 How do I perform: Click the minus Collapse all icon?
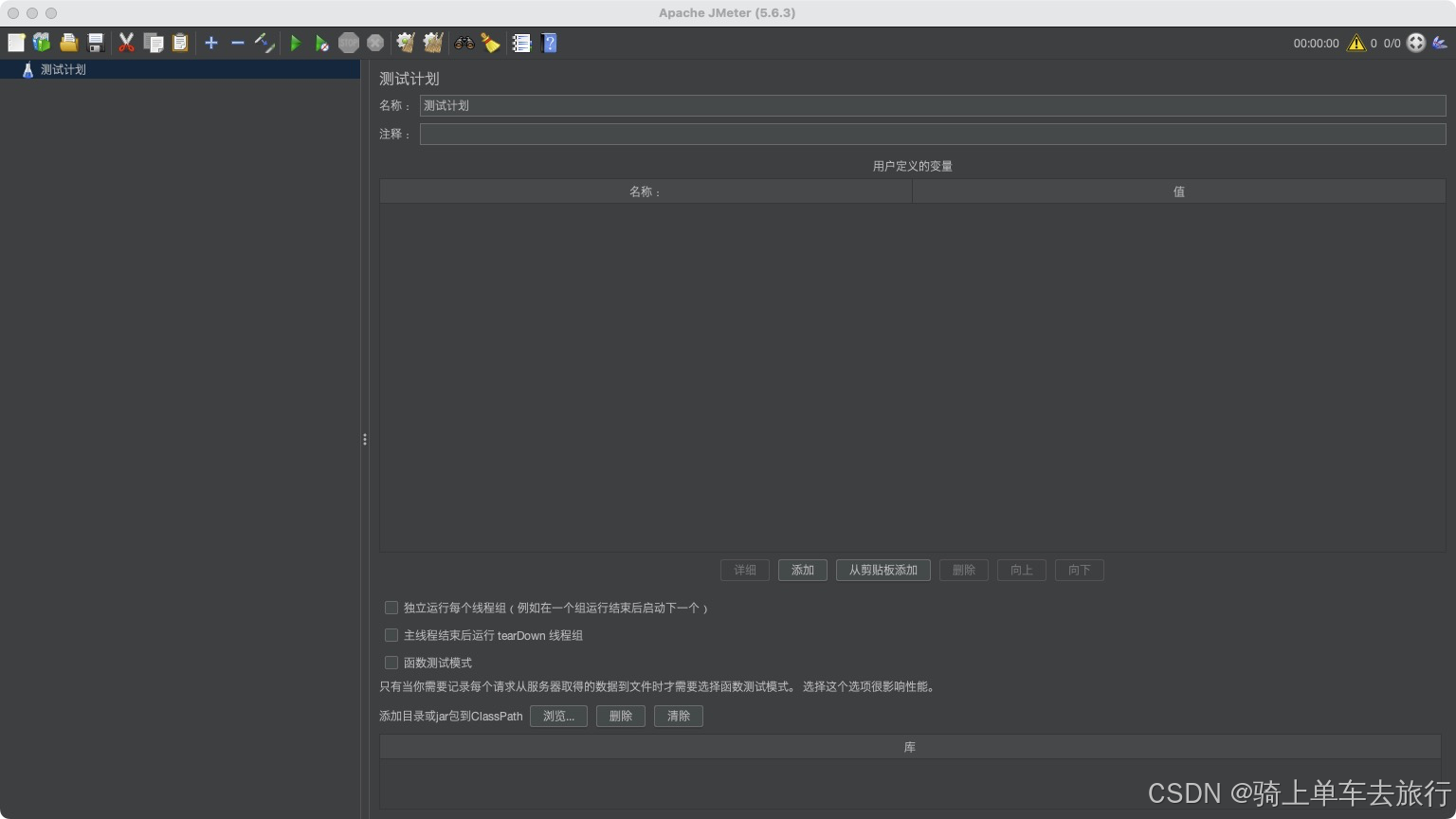click(x=238, y=43)
